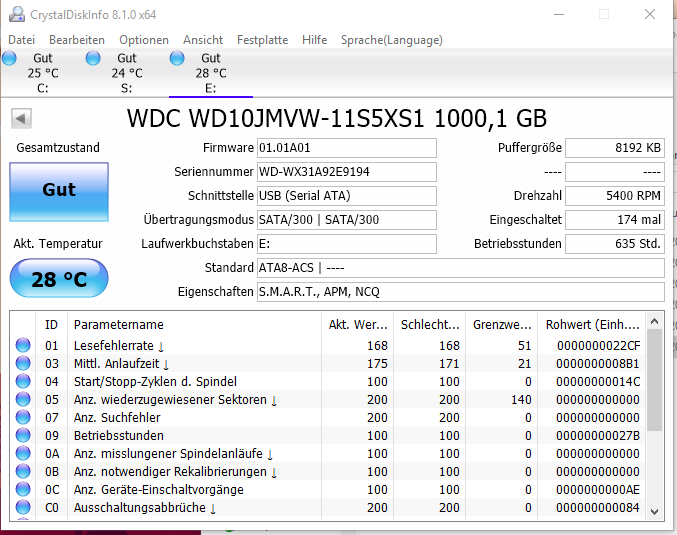Click the Seriennummer field WD-WX31A92E9194
This screenshot has height=535, width=677.
[347, 172]
